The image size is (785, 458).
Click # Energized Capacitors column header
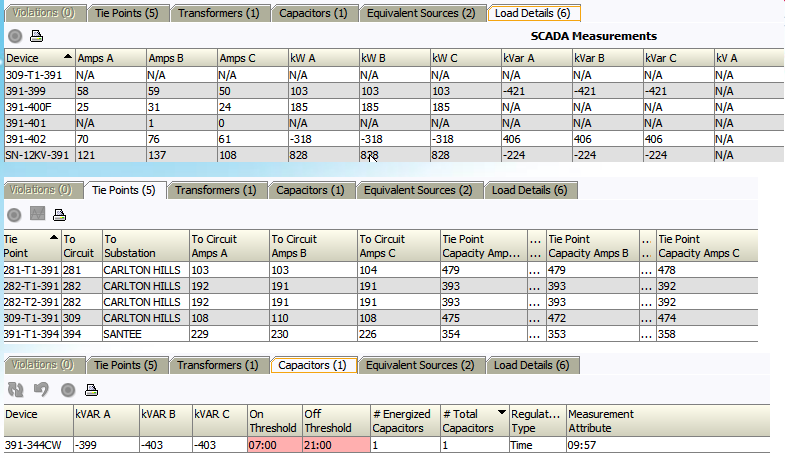[405, 421]
